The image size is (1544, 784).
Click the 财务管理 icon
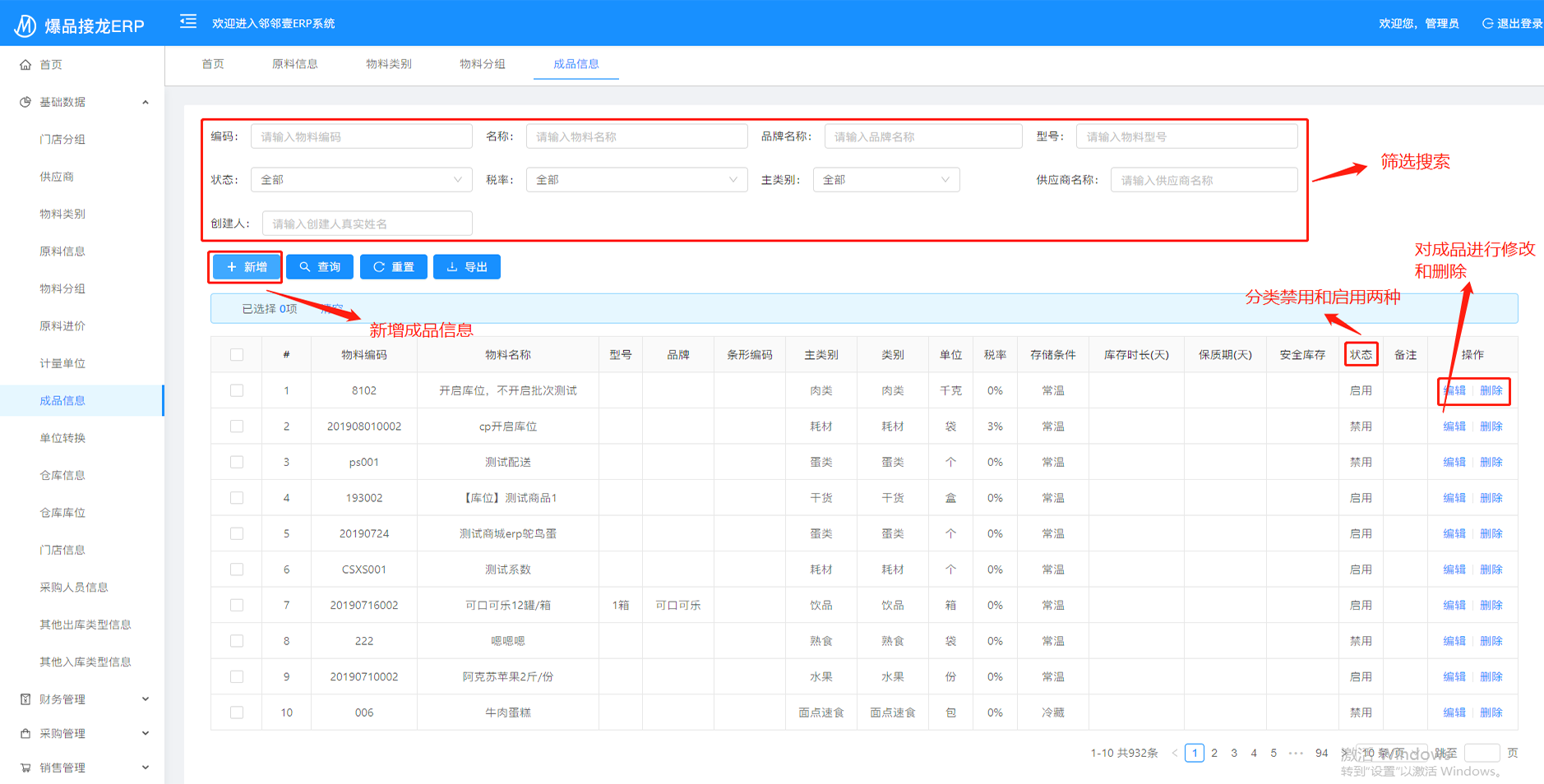click(25, 699)
